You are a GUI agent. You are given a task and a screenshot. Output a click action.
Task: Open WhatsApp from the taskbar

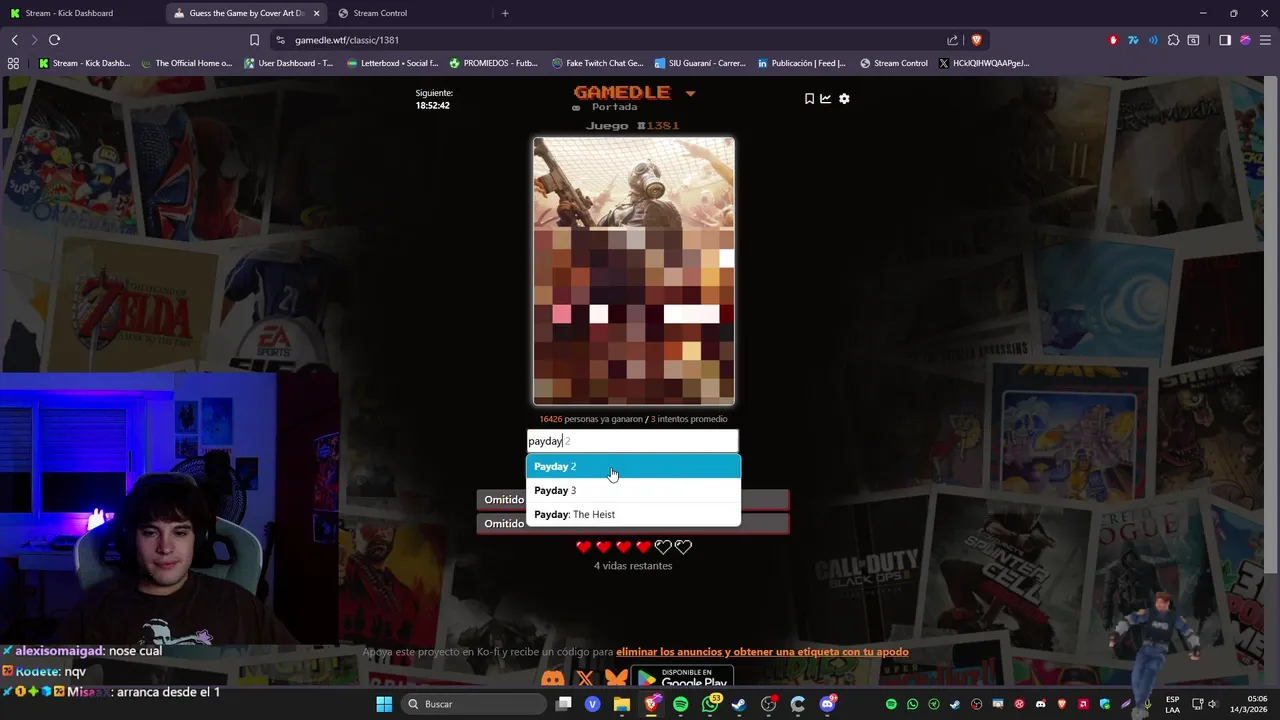[x=710, y=704]
